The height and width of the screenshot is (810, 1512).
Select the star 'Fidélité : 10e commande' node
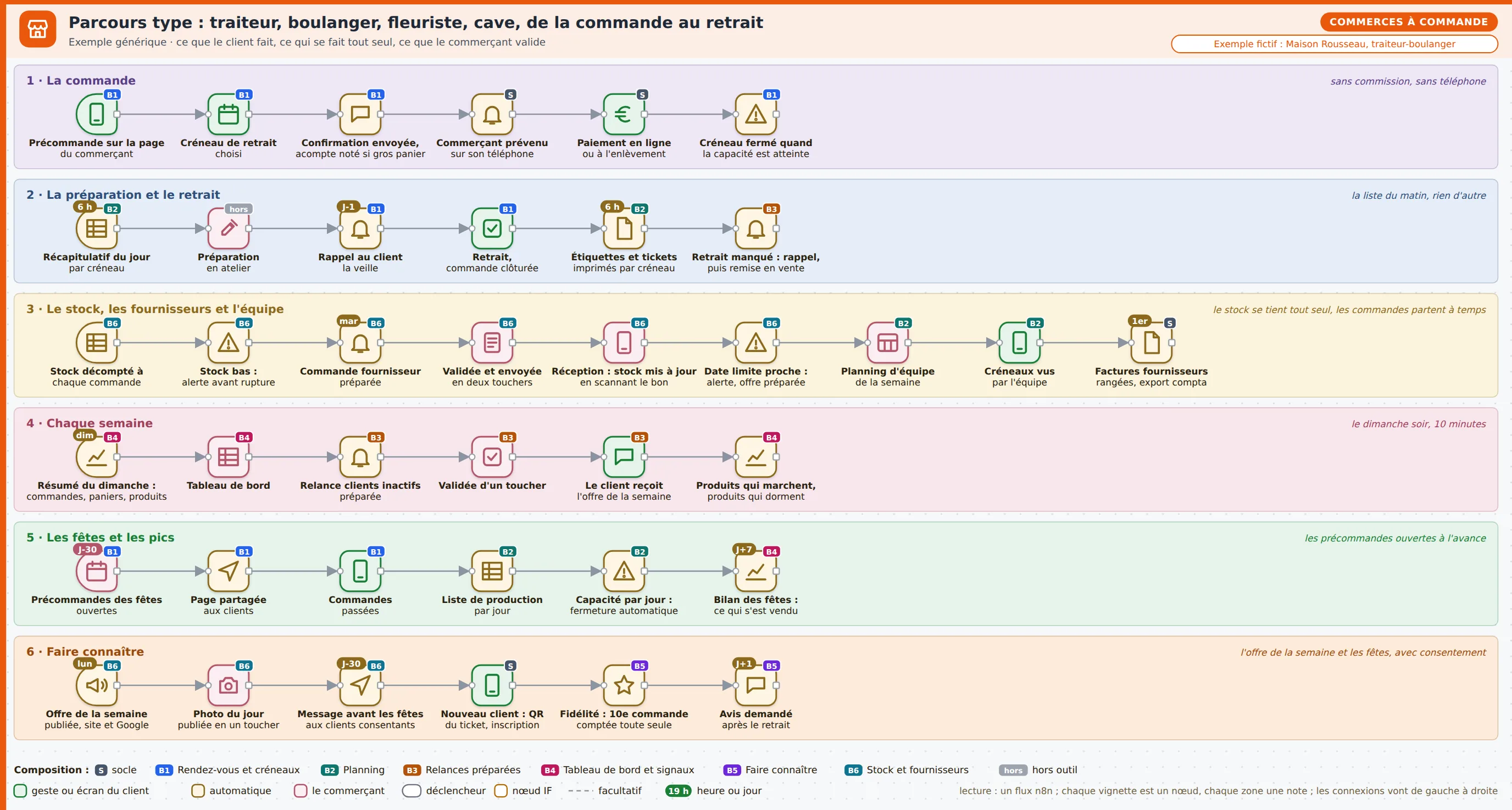(x=624, y=685)
